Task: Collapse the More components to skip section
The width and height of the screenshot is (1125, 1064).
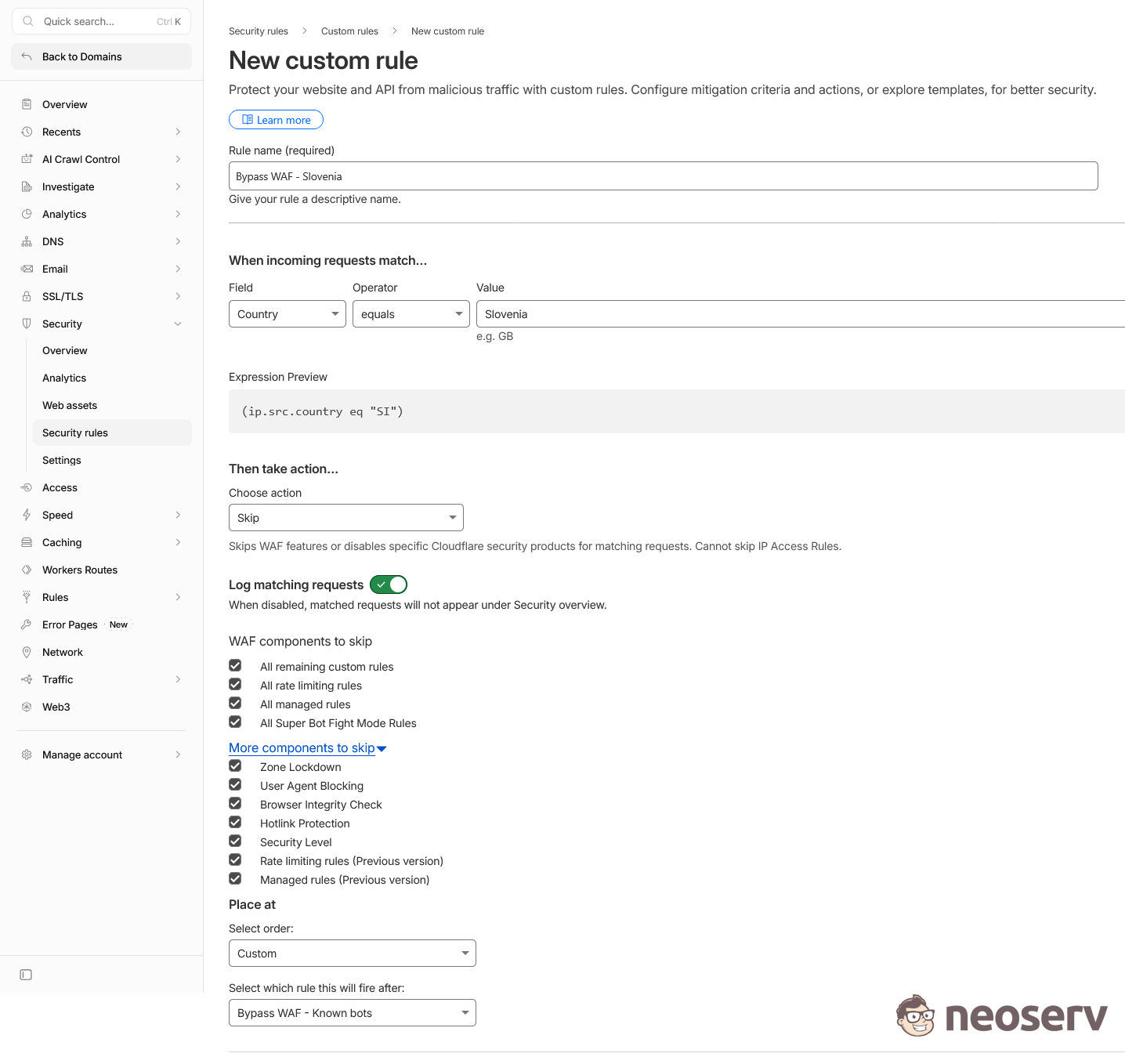Action: tap(307, 748)
